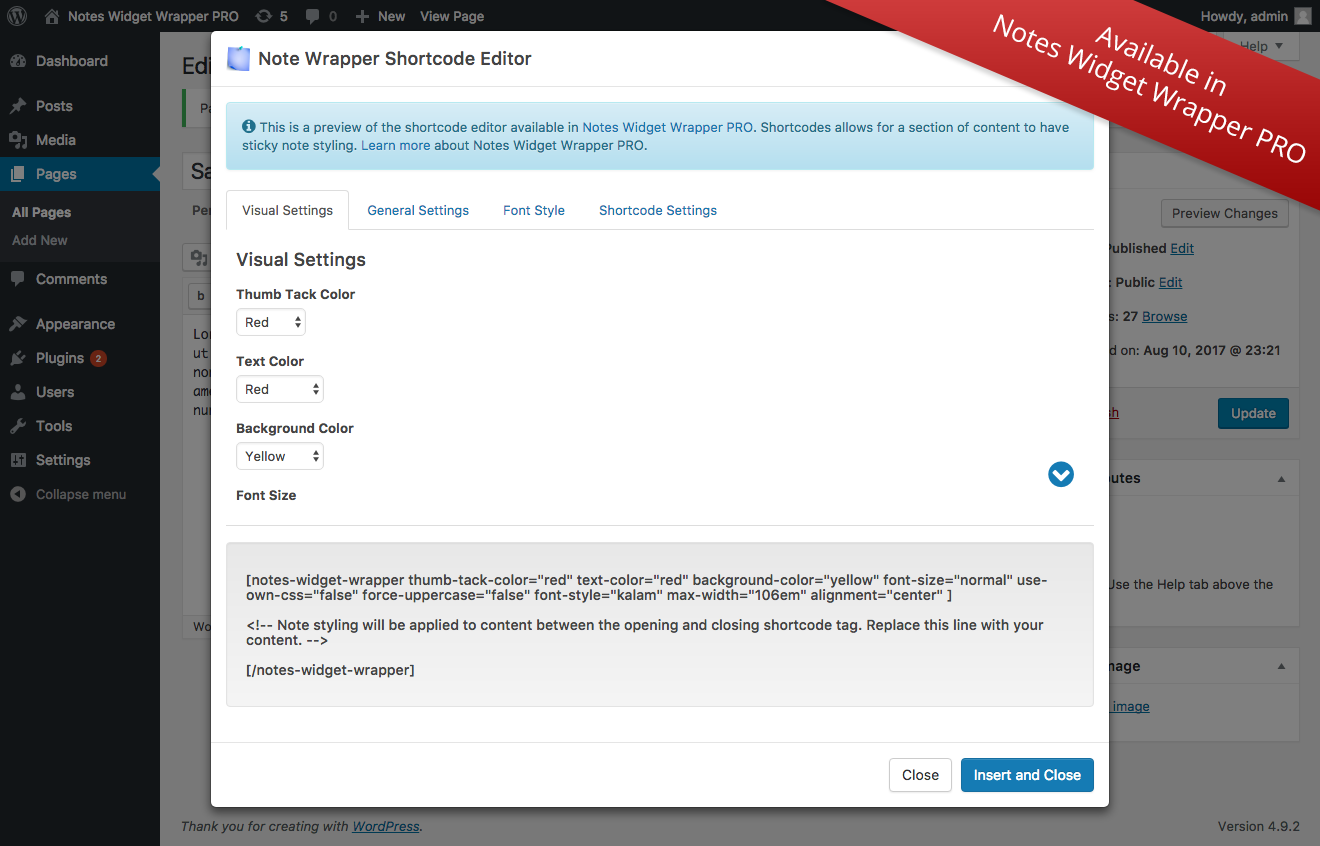Open the Thumb Tack Color dropdown

(x=271, y=322)
